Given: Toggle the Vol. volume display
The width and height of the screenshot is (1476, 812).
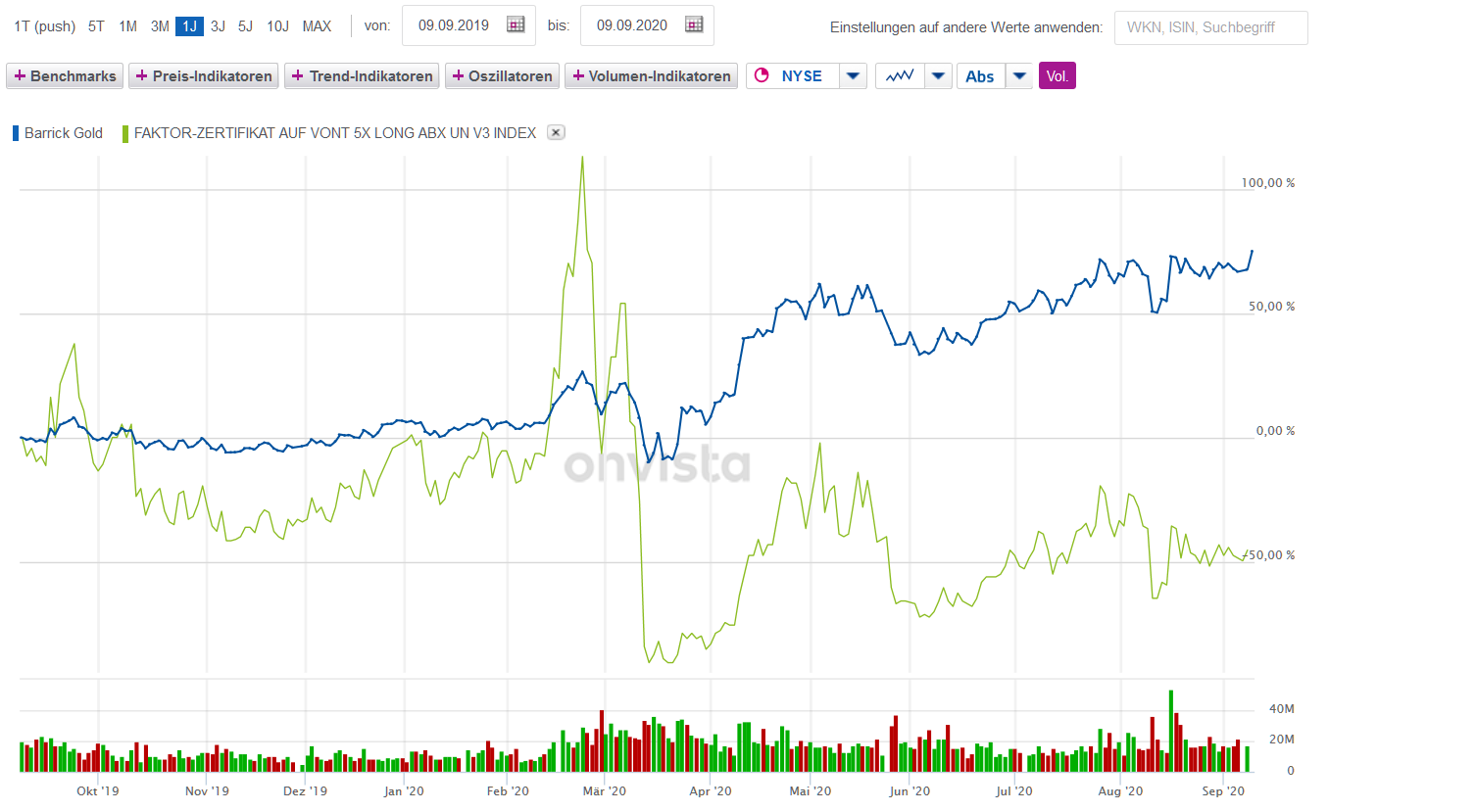Looking at the screenshot, I should (x=1057, y=75).
